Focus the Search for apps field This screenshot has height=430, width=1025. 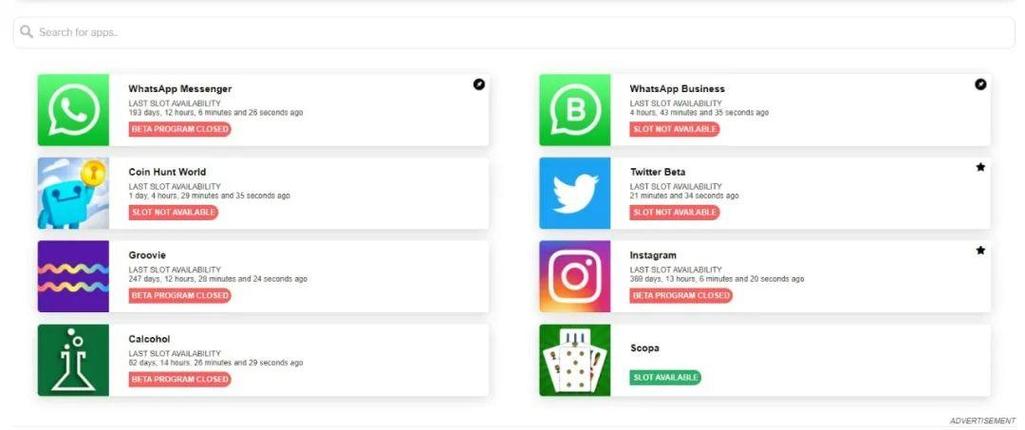(x=514, y=32)
